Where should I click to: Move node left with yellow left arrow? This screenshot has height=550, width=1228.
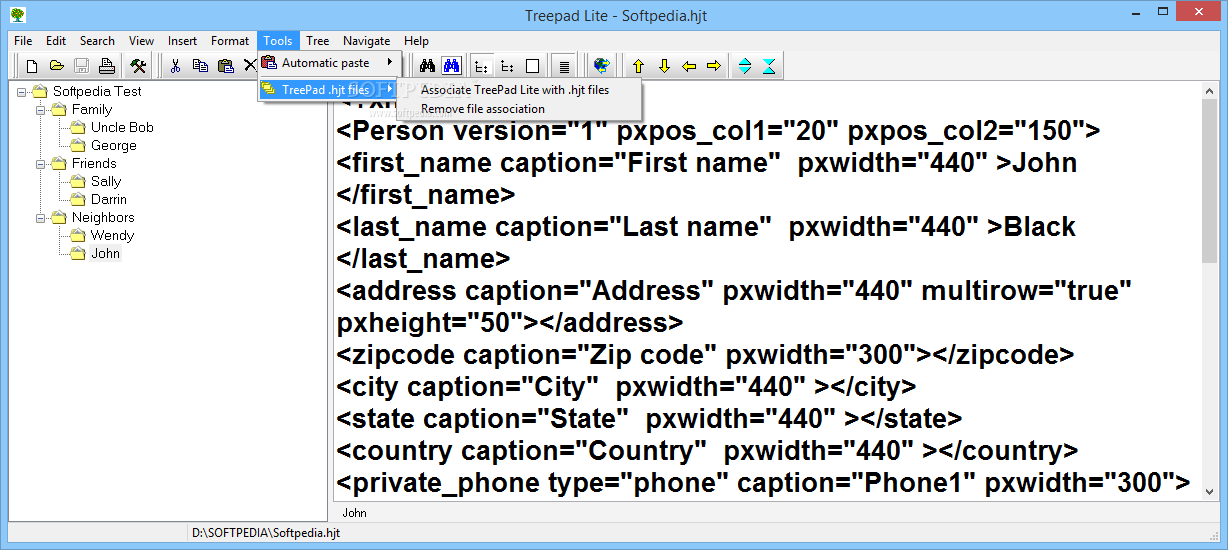(x=689, y=66)
